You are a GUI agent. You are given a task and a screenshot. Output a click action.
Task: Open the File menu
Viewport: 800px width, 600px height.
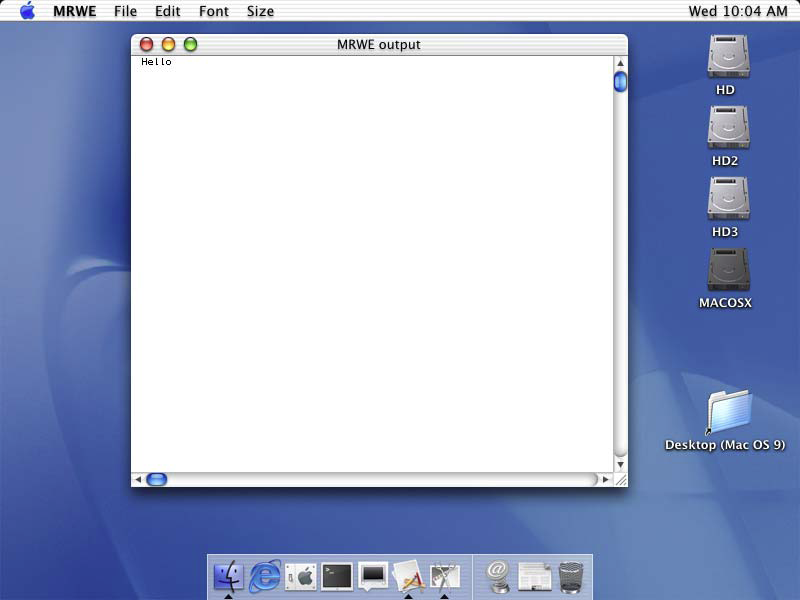point(126,11)
